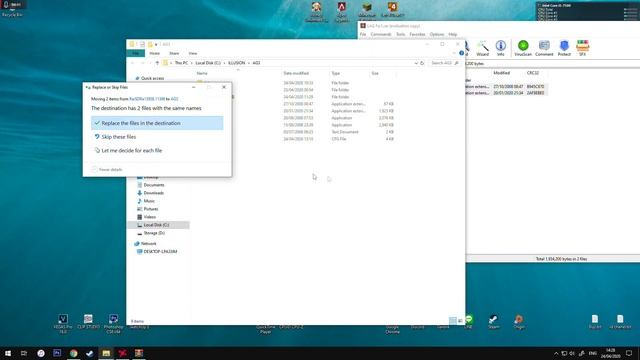Open the Share ribbon tab in Explorer
The height and width of the screenshot is (360, 640).
(174, 53)
